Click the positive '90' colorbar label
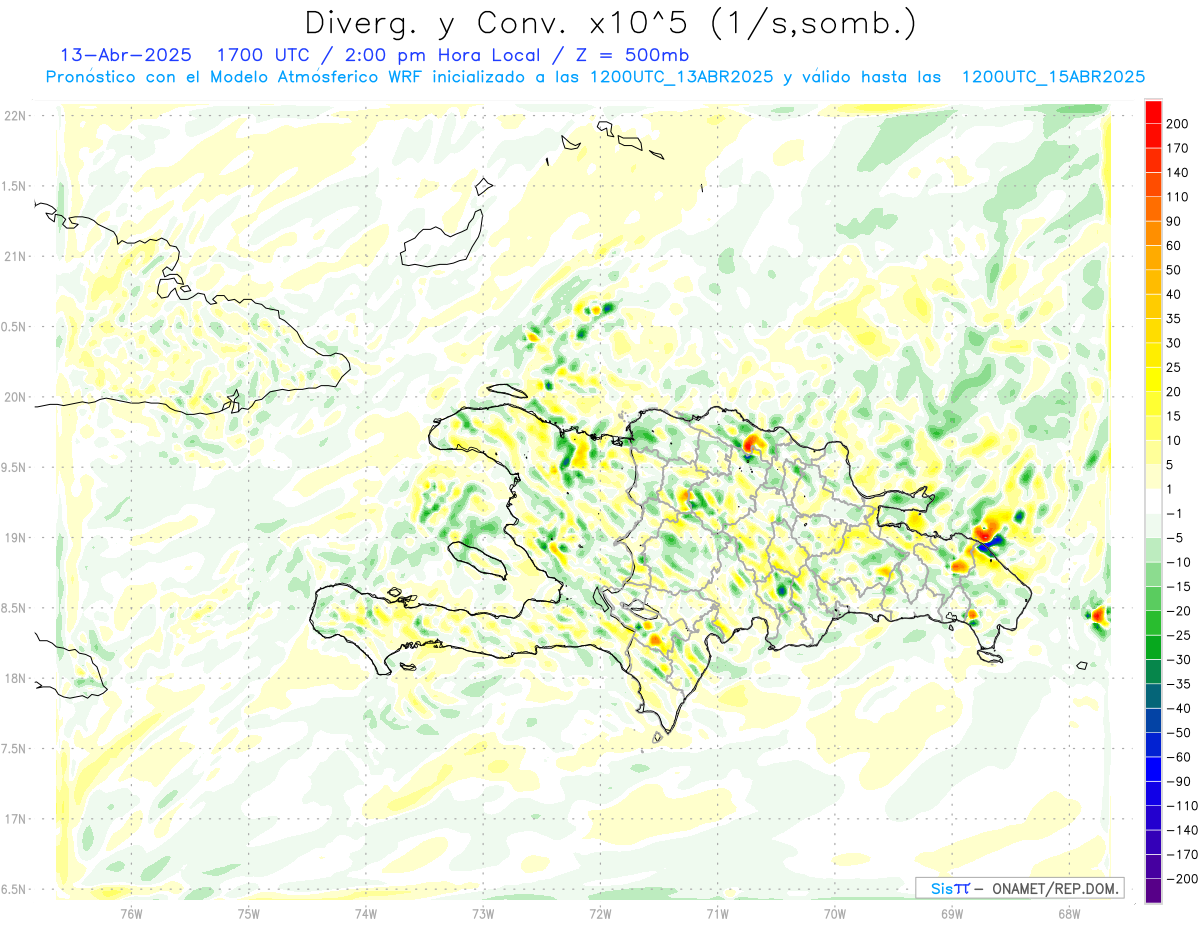Image resolution: width=1200 pixels, height=927 pixels. pos(1174,221)
